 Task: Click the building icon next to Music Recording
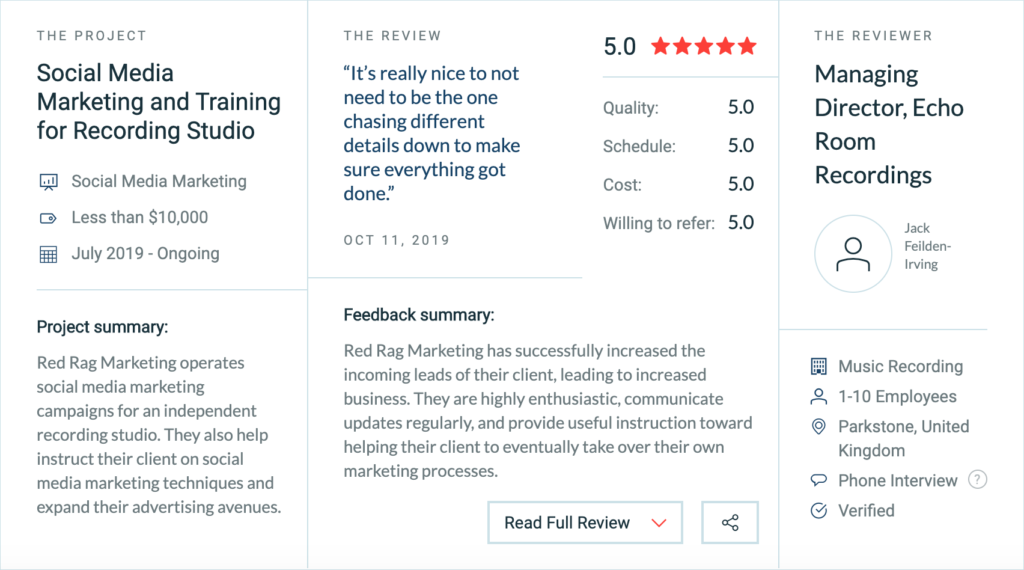click(818, 366)
